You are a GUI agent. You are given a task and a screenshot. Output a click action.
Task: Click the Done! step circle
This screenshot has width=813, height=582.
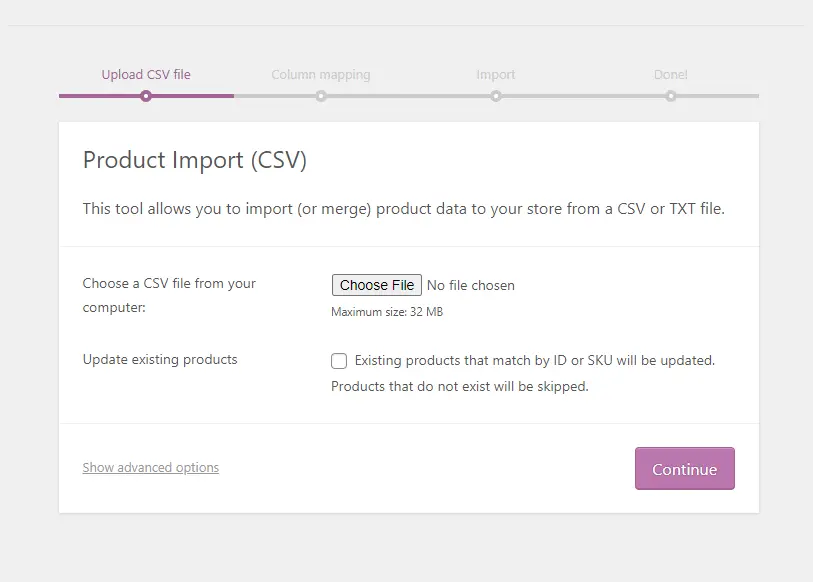(670, 96)
